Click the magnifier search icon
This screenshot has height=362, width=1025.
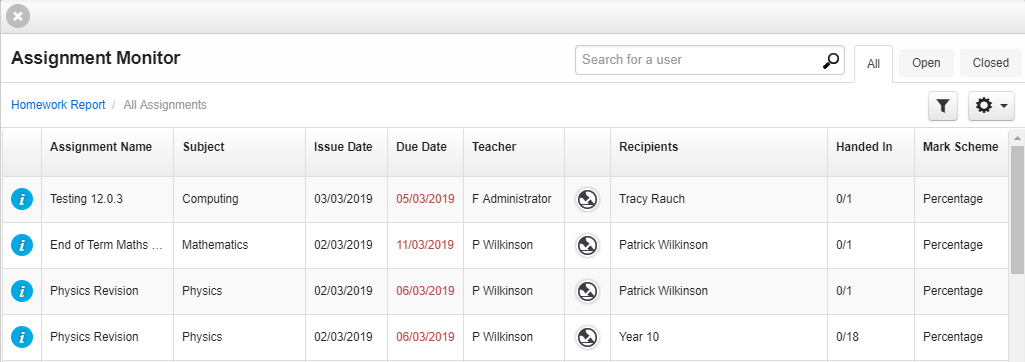pyautogui.click(x=830, y=60)
